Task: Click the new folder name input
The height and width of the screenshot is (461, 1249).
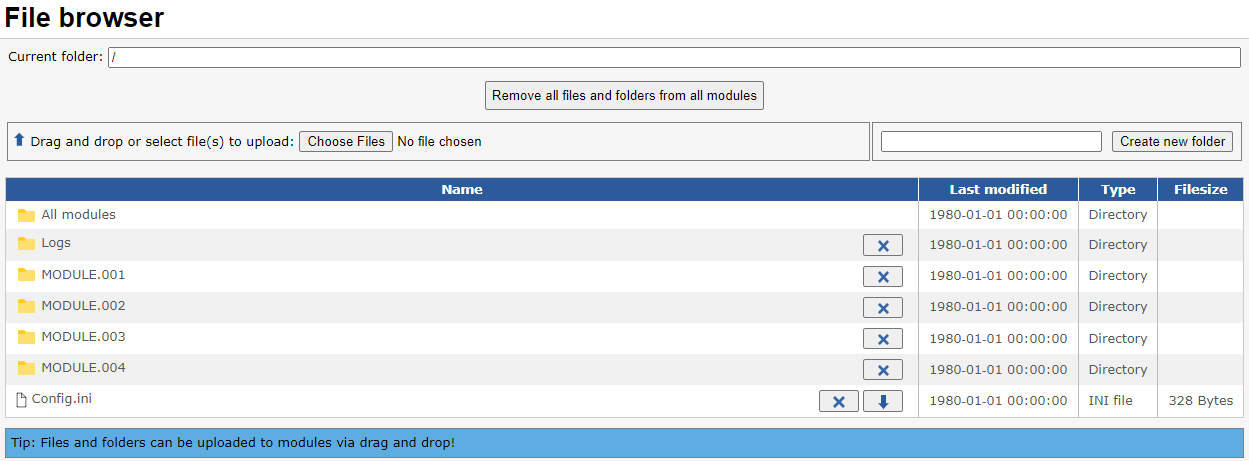Action: pyautogui.click(x=990, y=142)
